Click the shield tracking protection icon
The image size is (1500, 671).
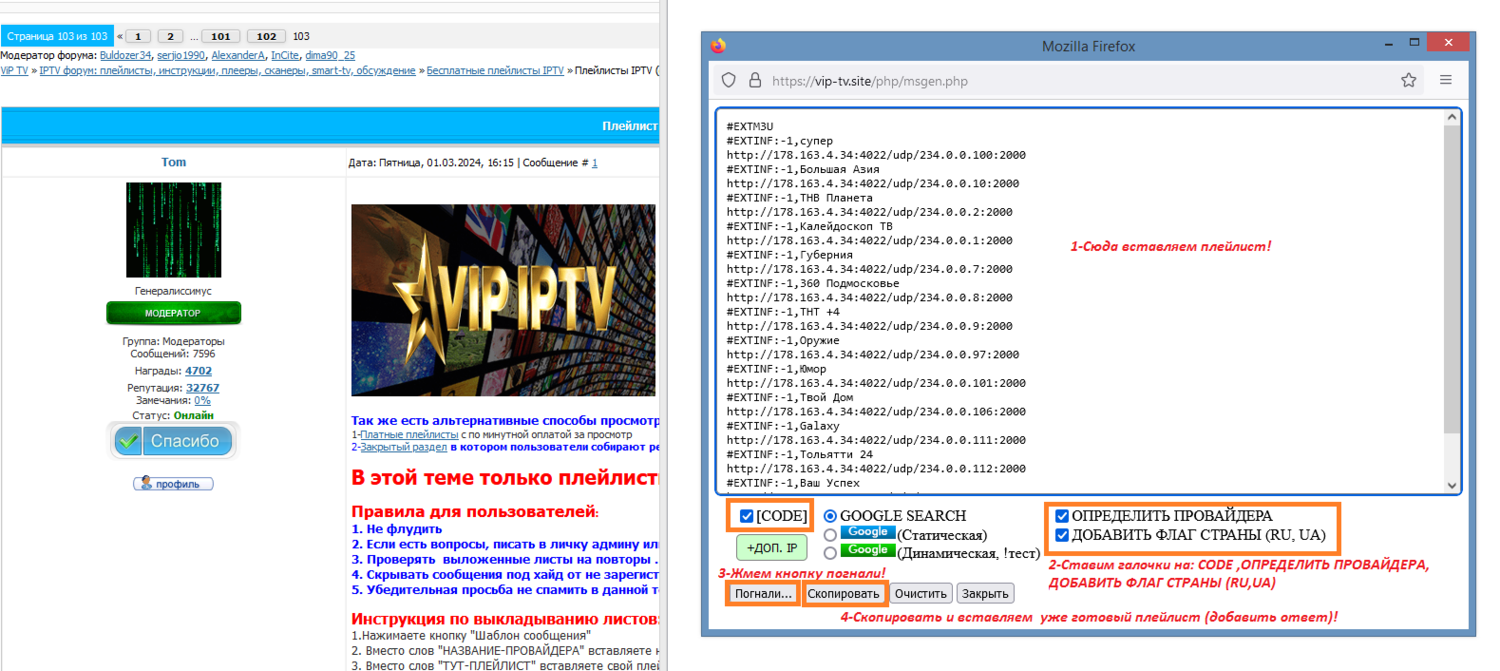tap(729, 81)
